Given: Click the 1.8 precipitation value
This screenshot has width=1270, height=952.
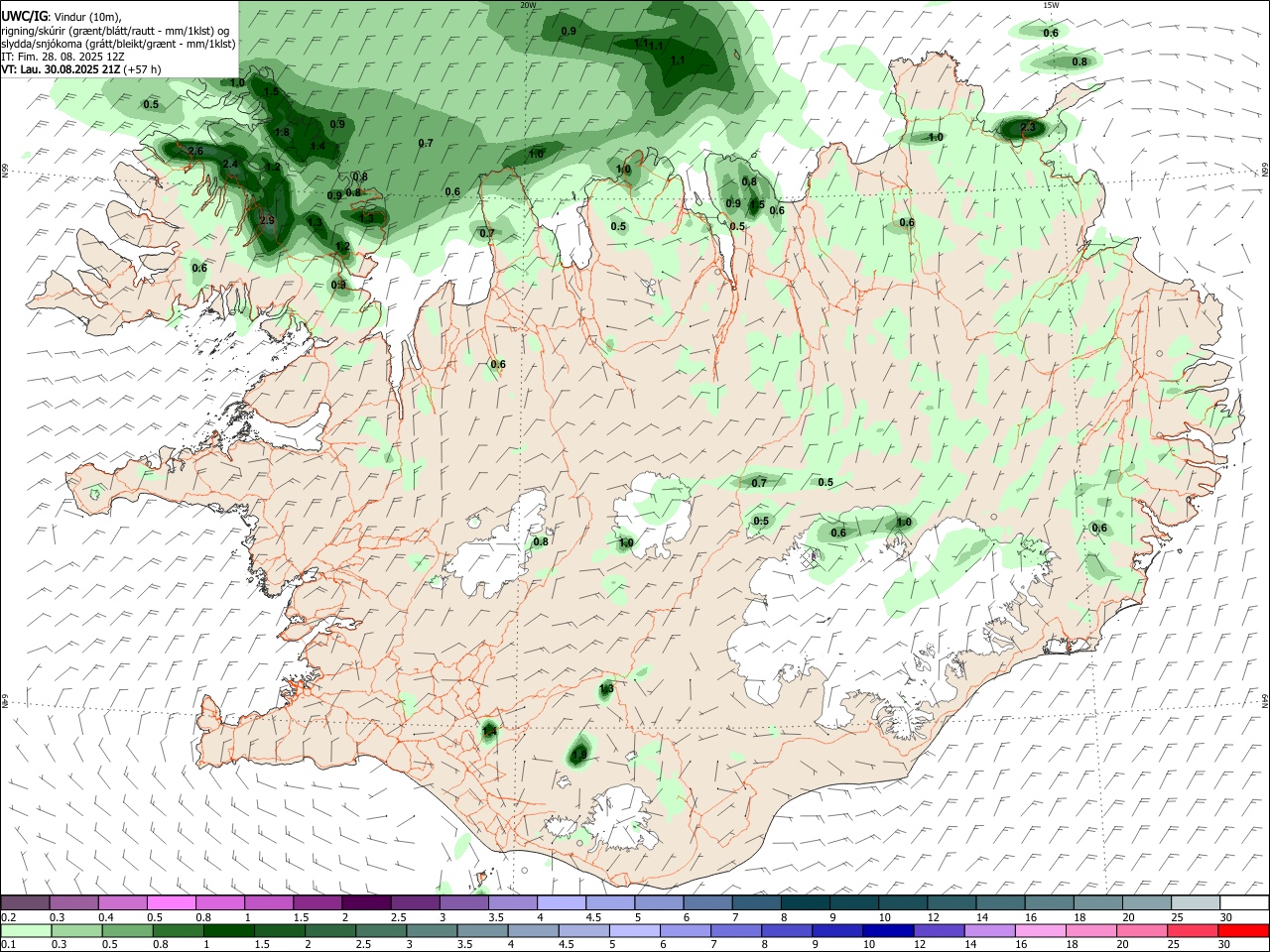Looking at the screenshot, I should [x=282, y=132].
